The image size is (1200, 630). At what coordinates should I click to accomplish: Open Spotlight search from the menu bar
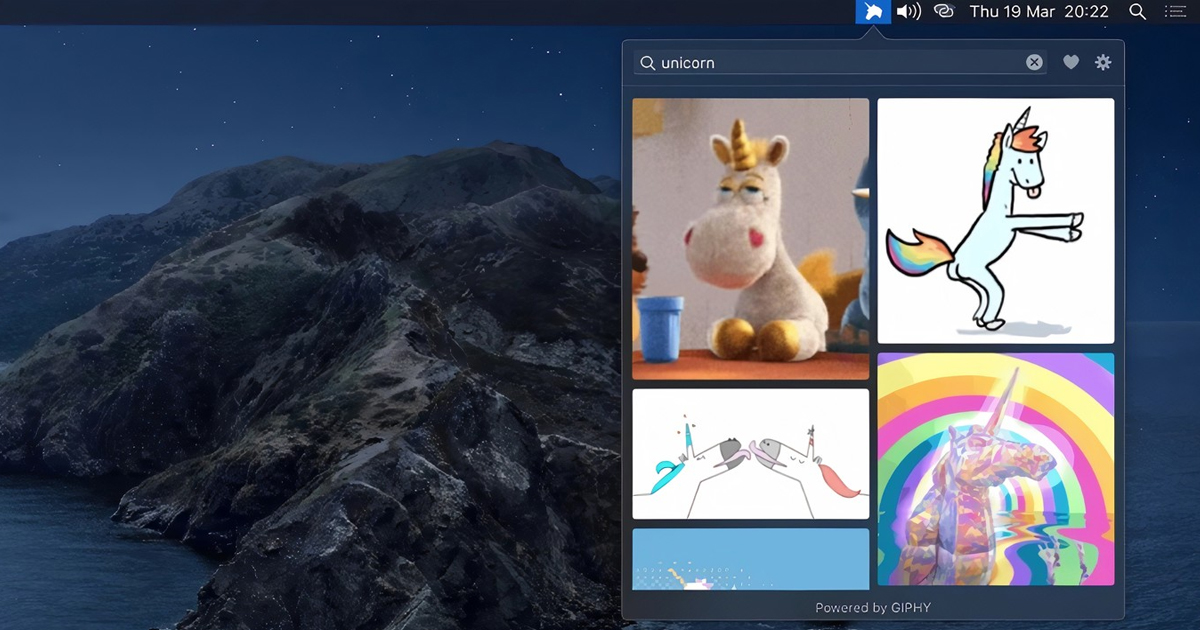pyautogui.click(x=1139, y=11)
